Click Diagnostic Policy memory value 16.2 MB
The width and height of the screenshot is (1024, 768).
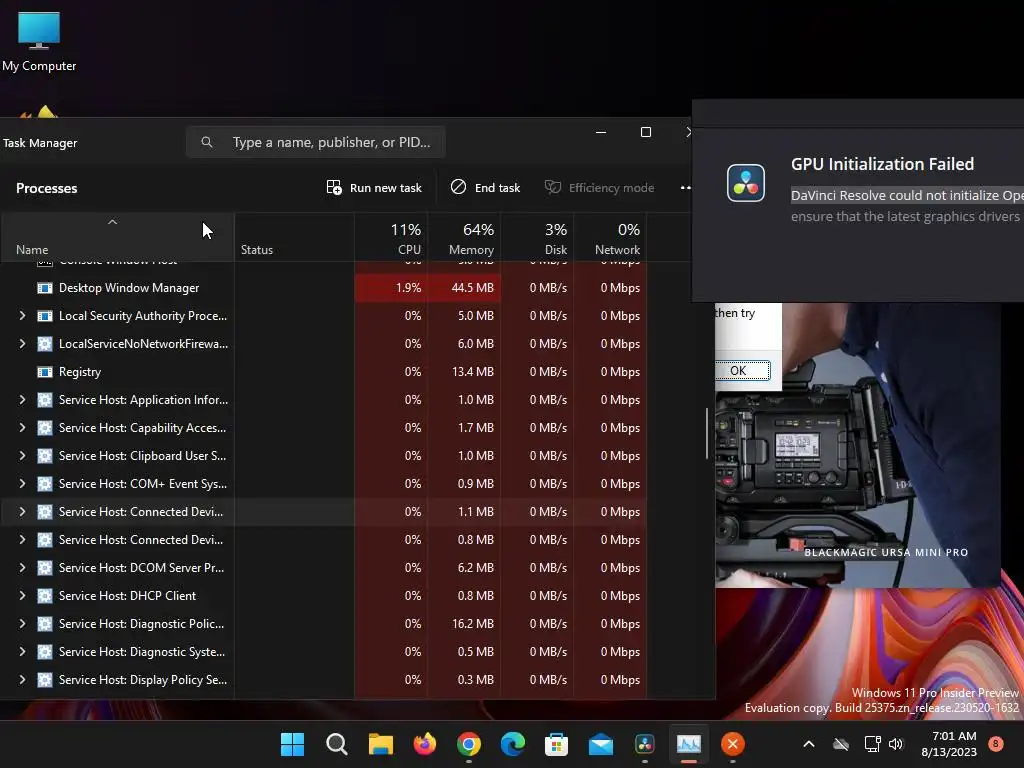tap(472, 624)
